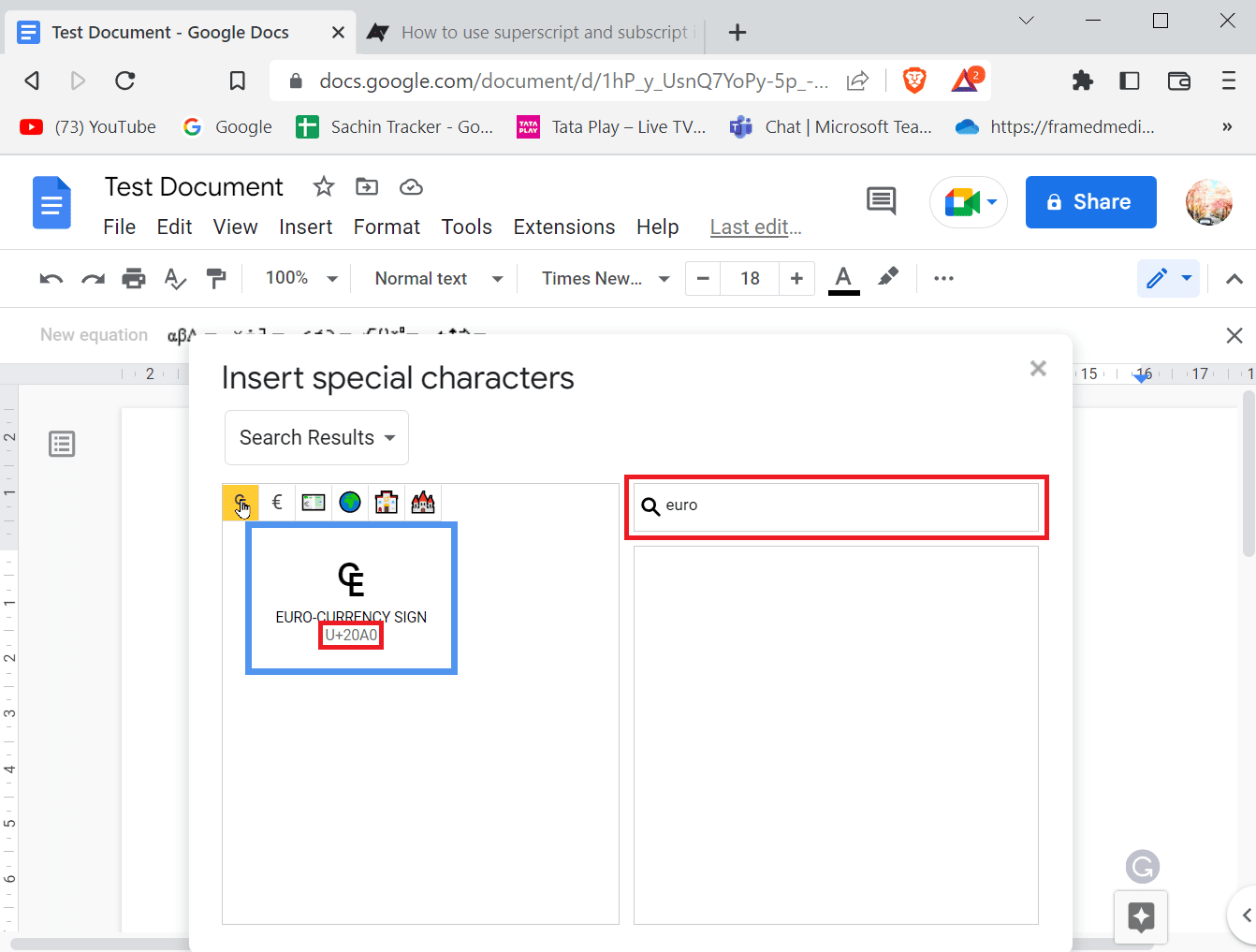Open the Format menu

pos(387,227)
